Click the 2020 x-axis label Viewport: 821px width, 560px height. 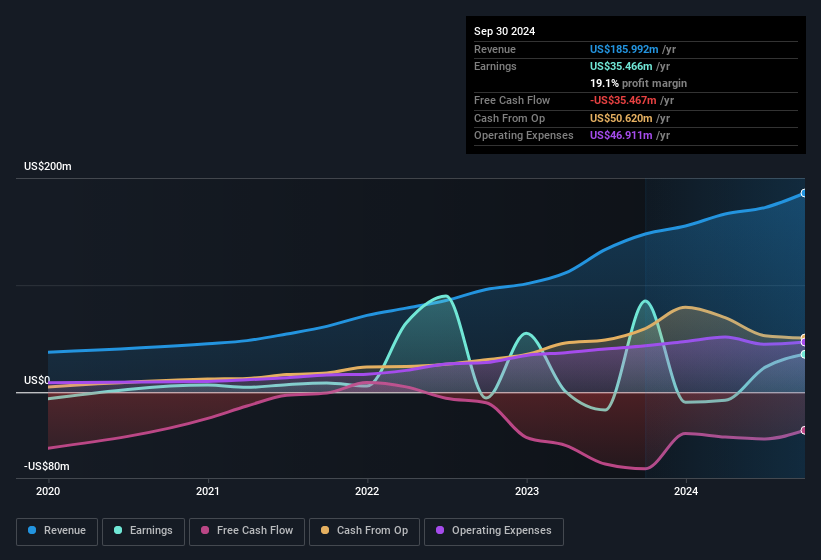tap(48, 491)
